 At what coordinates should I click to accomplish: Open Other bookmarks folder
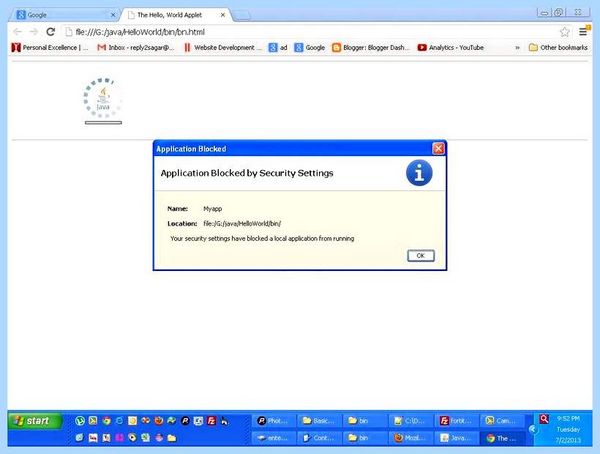(558, 47)
